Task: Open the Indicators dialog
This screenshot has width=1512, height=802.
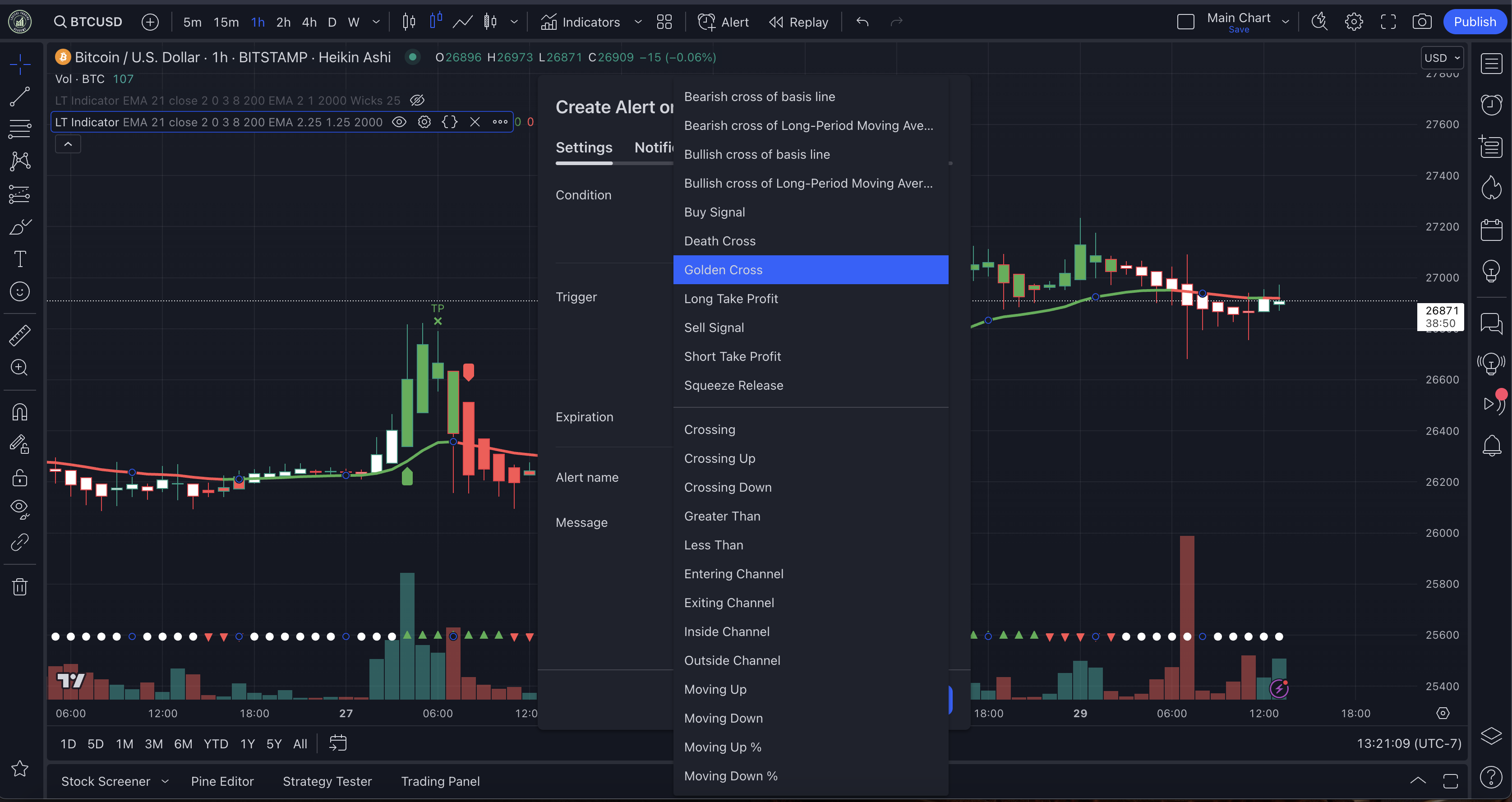Action: 580,22
